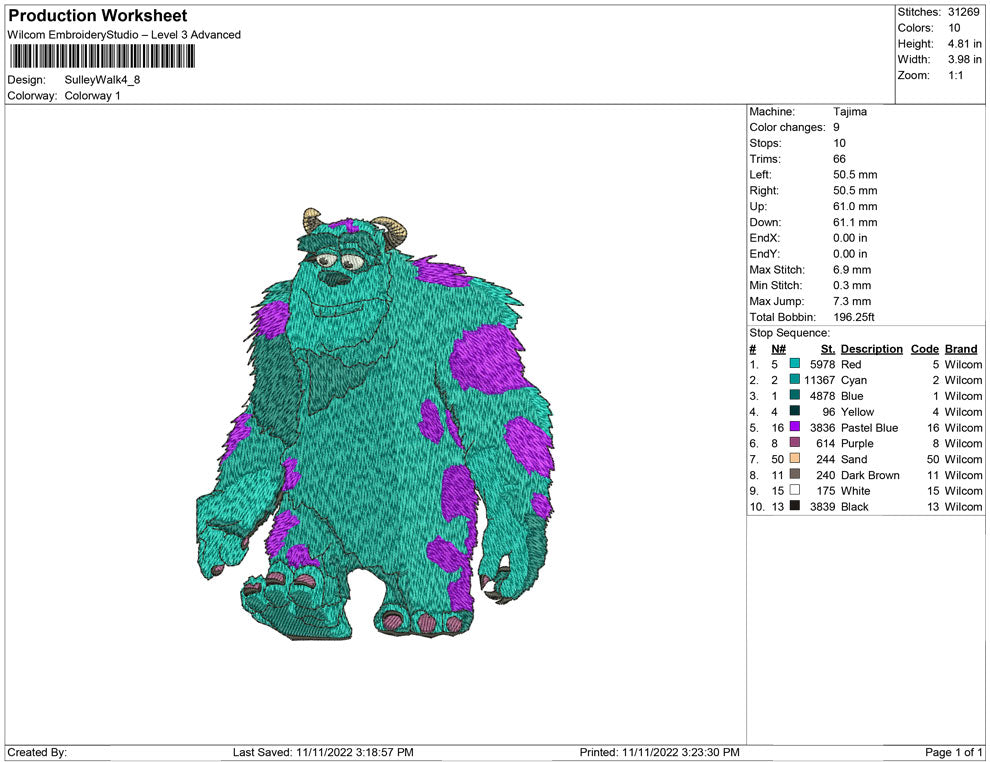Click the 'Description' column header
990x762 pixels.
point(871,349)
